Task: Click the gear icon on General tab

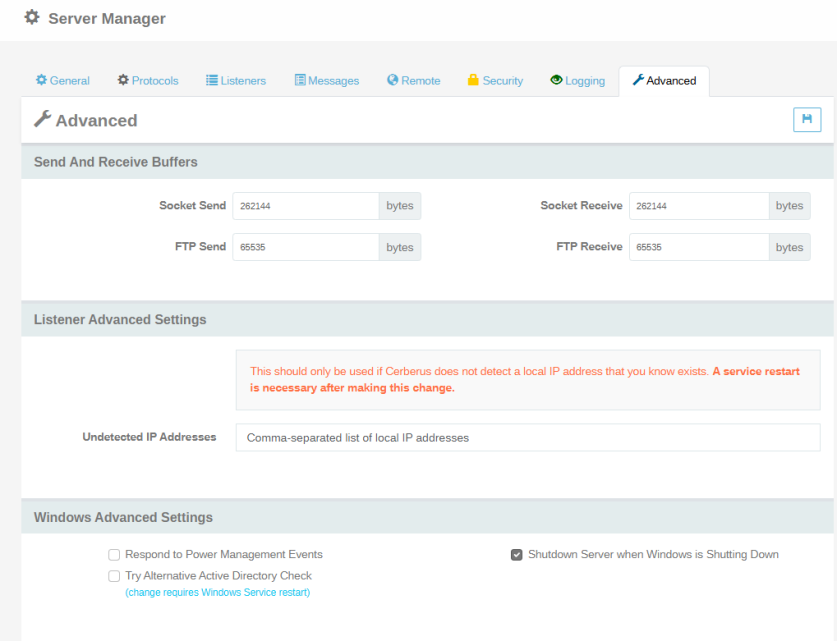Action: (41, 80)
